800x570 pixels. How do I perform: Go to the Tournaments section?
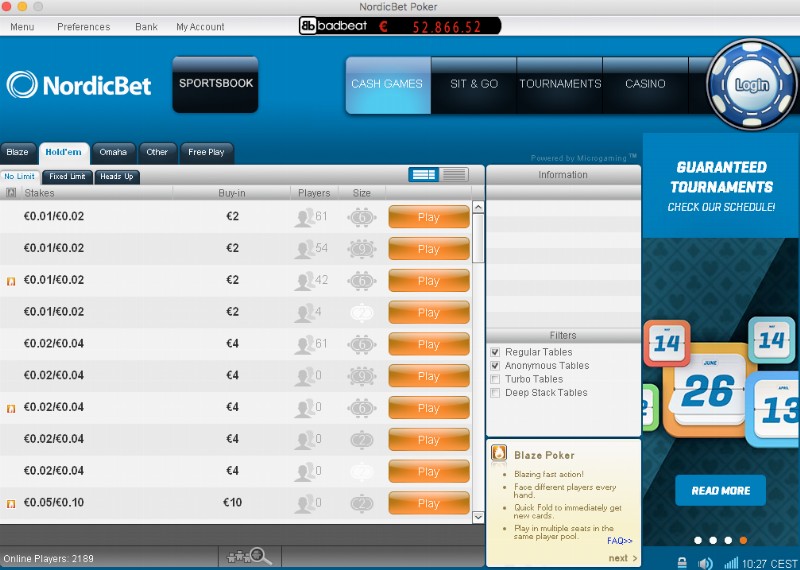[560, 85]
